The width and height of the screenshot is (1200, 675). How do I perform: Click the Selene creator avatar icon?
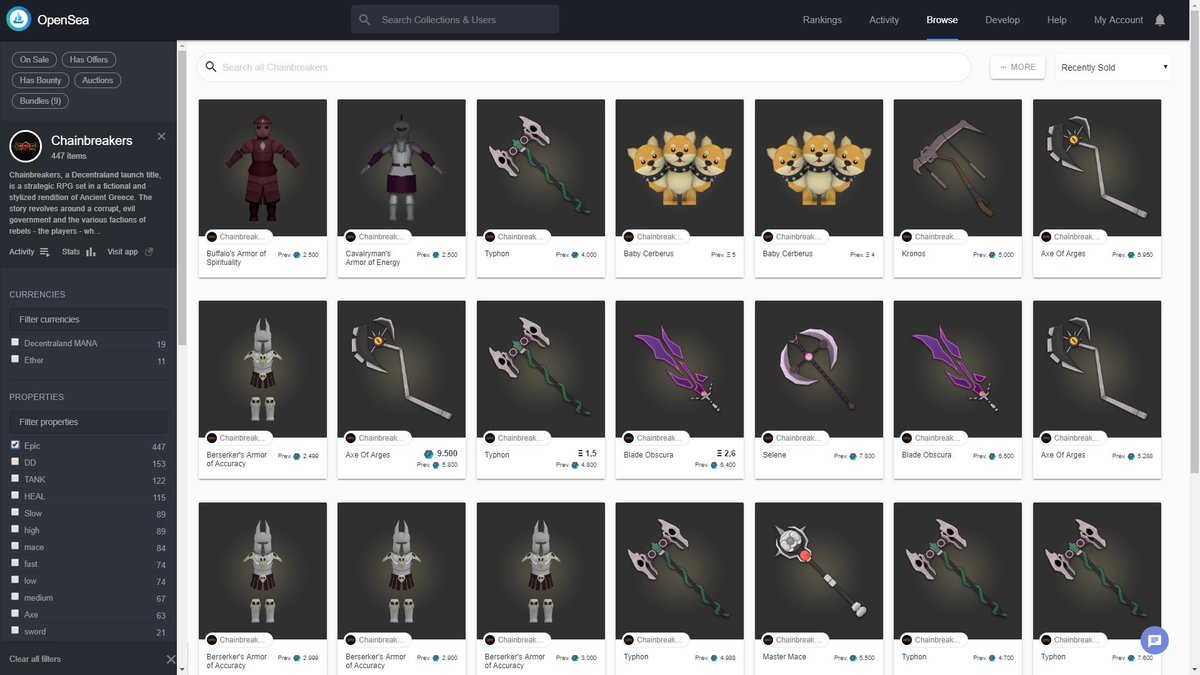[x=769, y=438]
